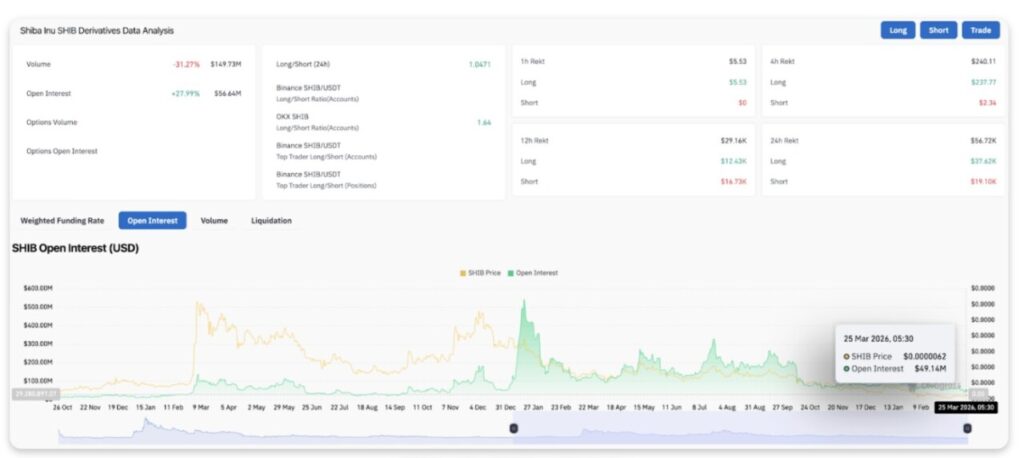Switch to the Liquidation tab
The width and height of the screenshot is (1024, 458).
point(271,220)
